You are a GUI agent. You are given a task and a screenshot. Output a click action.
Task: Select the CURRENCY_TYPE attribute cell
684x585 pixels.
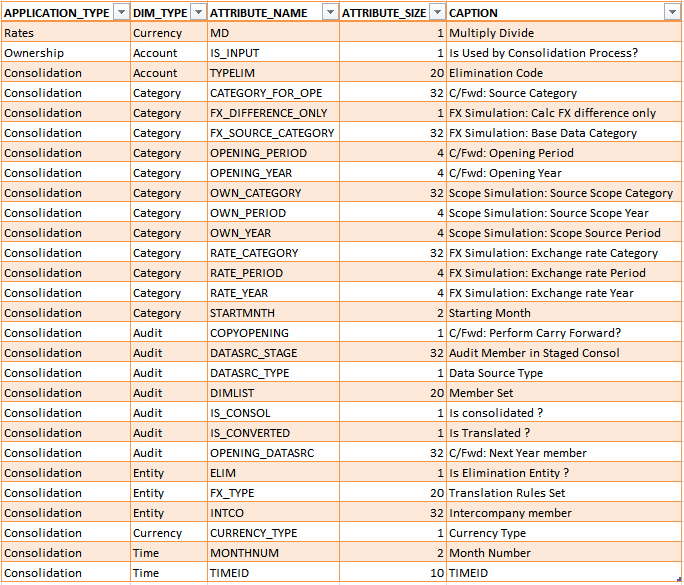click(x=272, y=533)
